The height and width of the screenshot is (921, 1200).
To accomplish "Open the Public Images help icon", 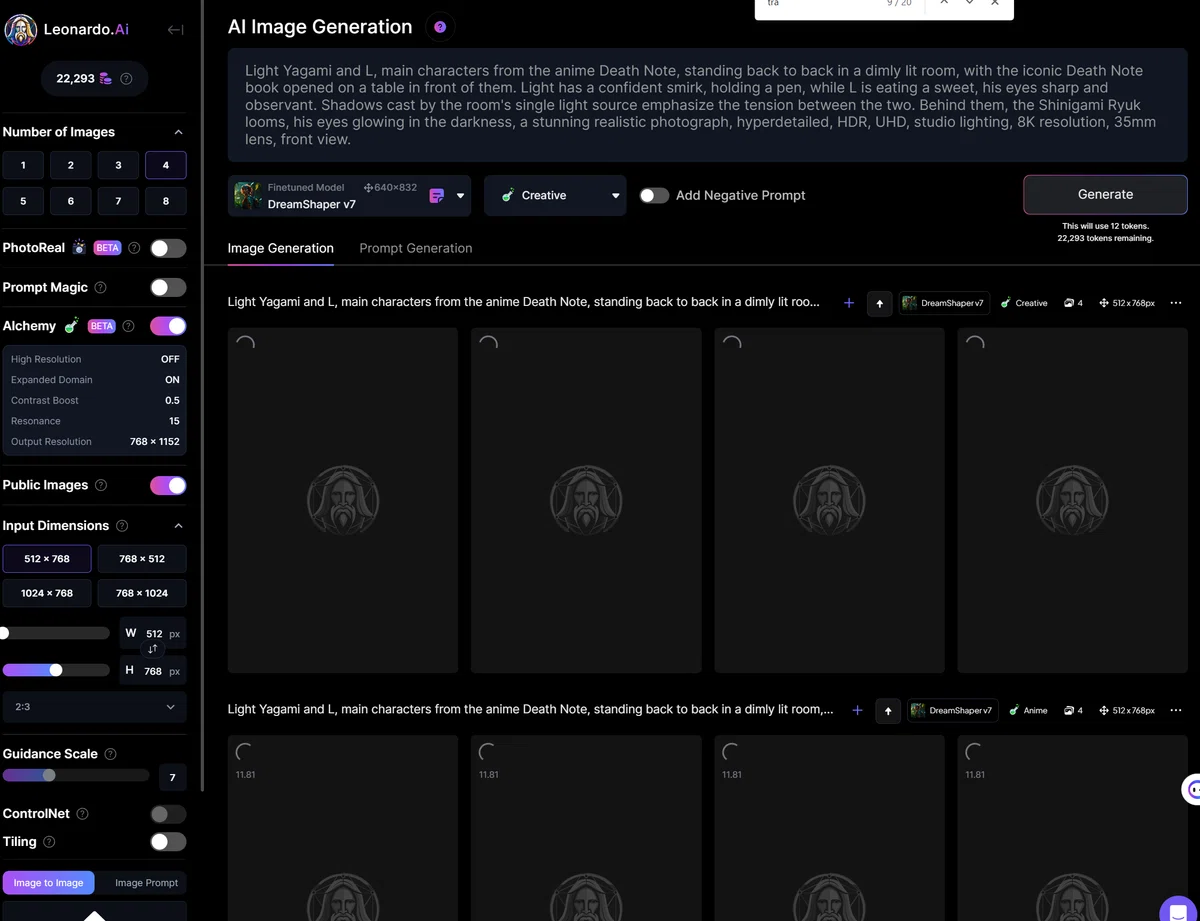I will [x=100, y=485].
